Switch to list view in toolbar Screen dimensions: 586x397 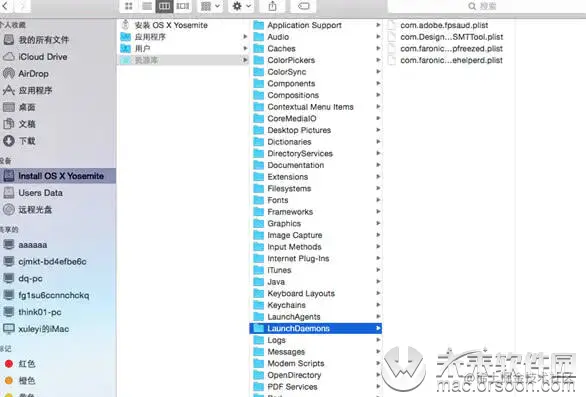point(147,6)
